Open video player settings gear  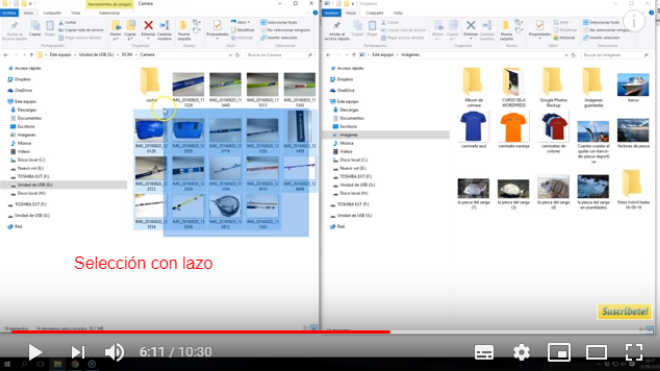click(x=522, y=352)
